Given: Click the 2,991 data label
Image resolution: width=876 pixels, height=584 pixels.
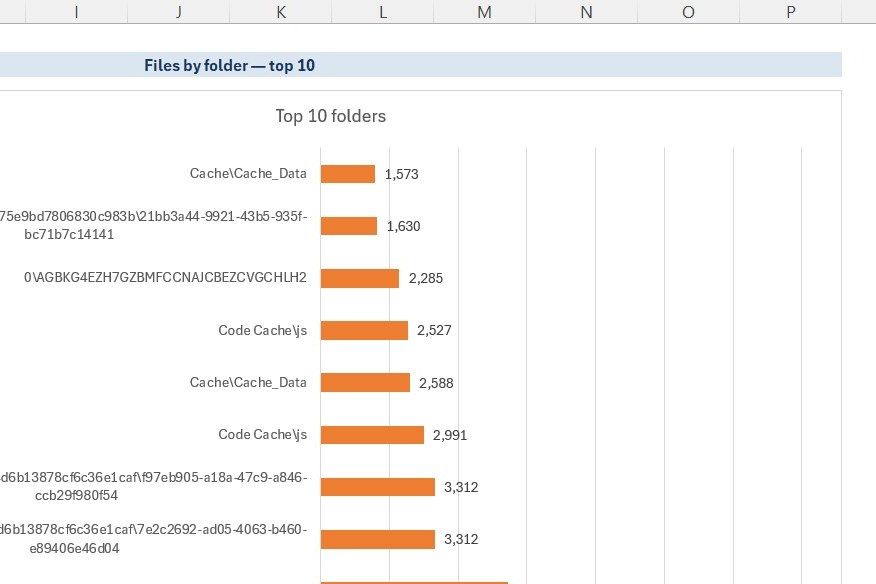Looking at the screenshot, I should click(x=450, y=435).
